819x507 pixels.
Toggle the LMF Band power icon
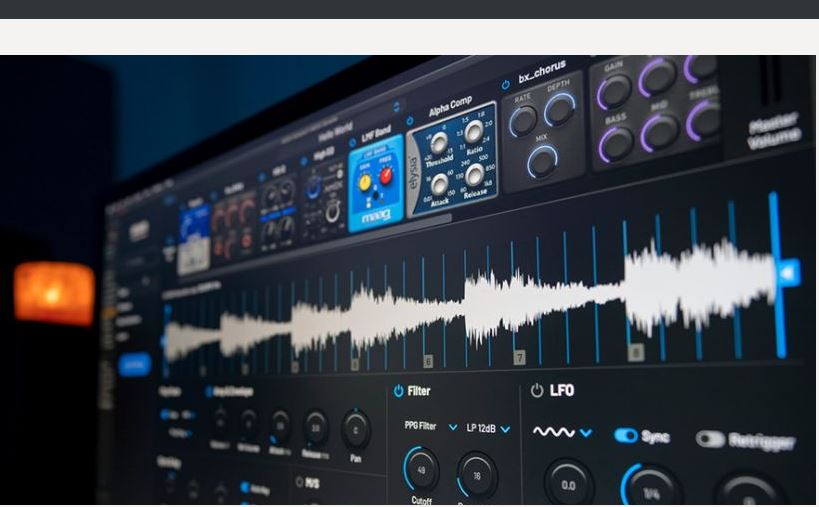(x=352, y=142)
